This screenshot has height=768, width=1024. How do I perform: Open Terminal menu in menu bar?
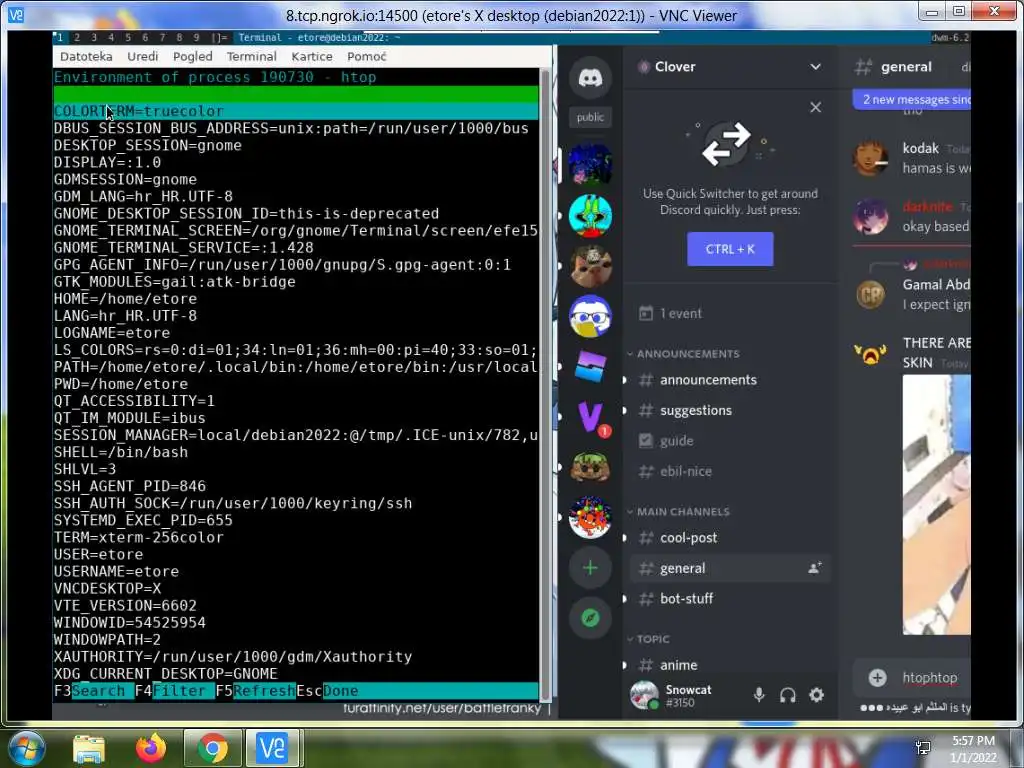[x=251, y=57]
